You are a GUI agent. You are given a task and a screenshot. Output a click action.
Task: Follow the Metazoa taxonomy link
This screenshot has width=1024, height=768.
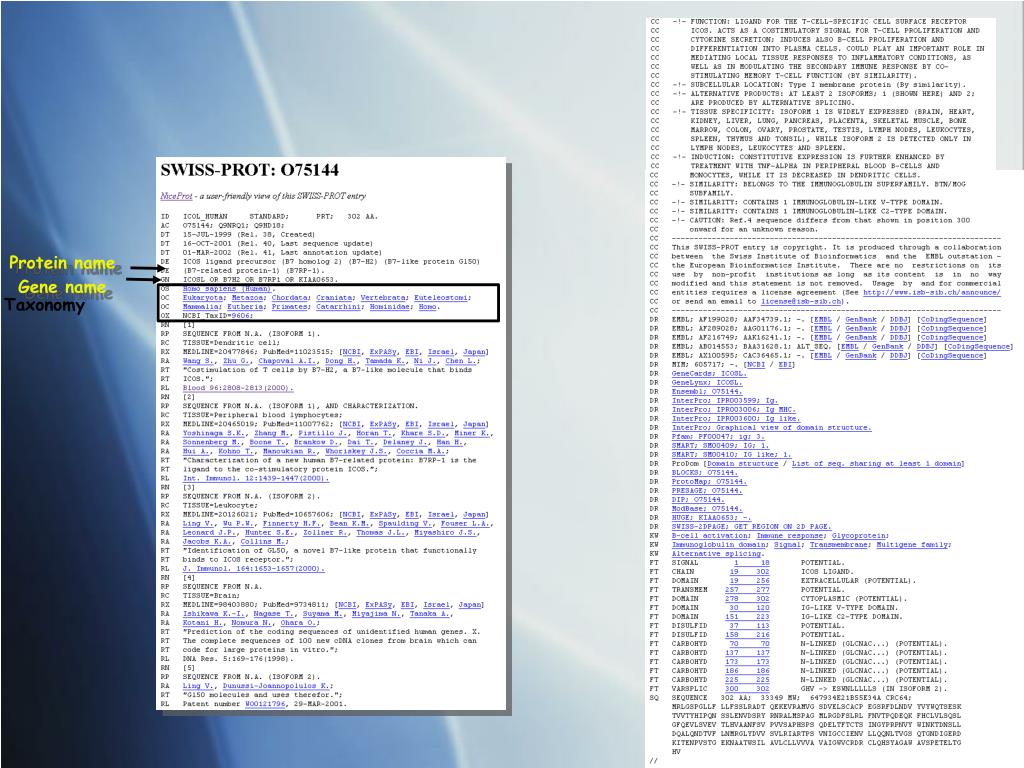248,298
